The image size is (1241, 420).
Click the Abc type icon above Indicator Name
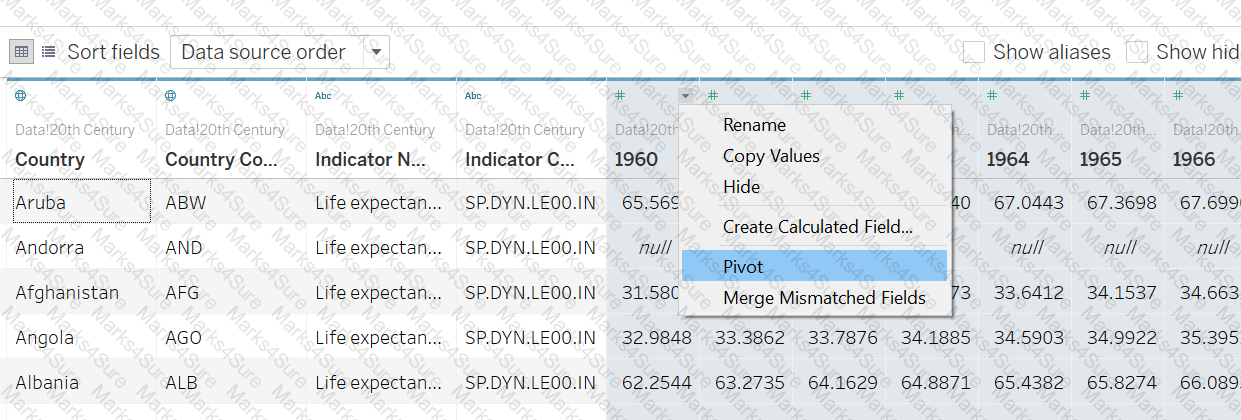[x=323, y=96]
